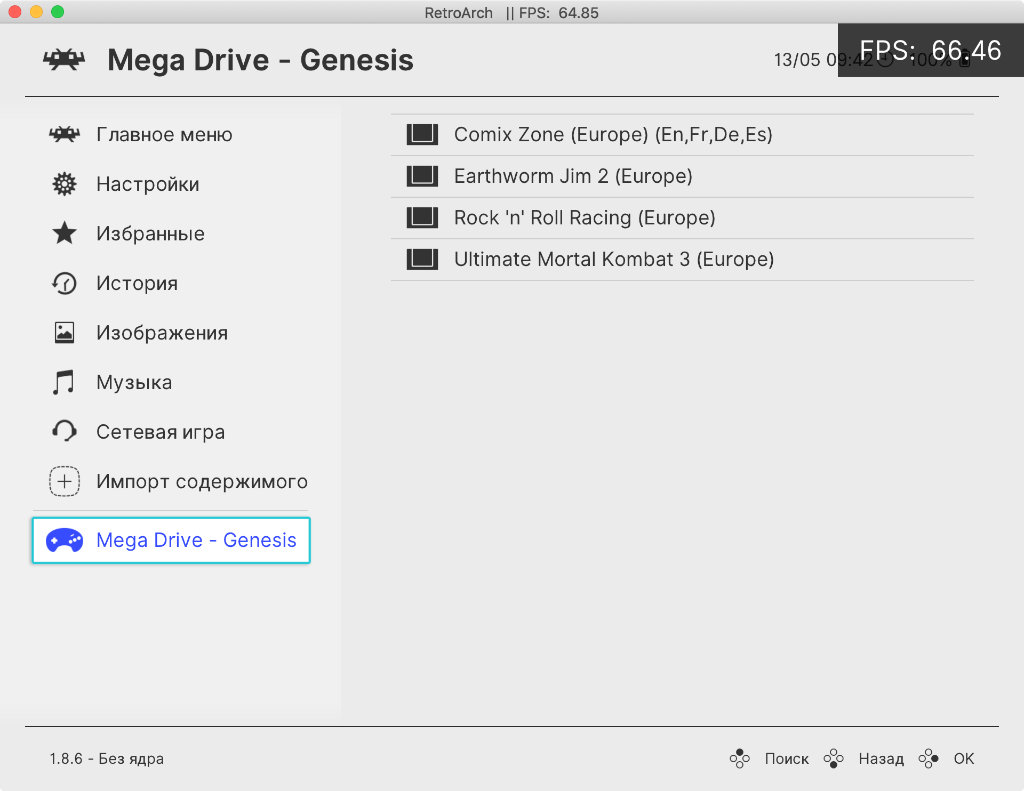
Task: Open the settings gear icon in sidebar
Action: click(x=64, y=184)
